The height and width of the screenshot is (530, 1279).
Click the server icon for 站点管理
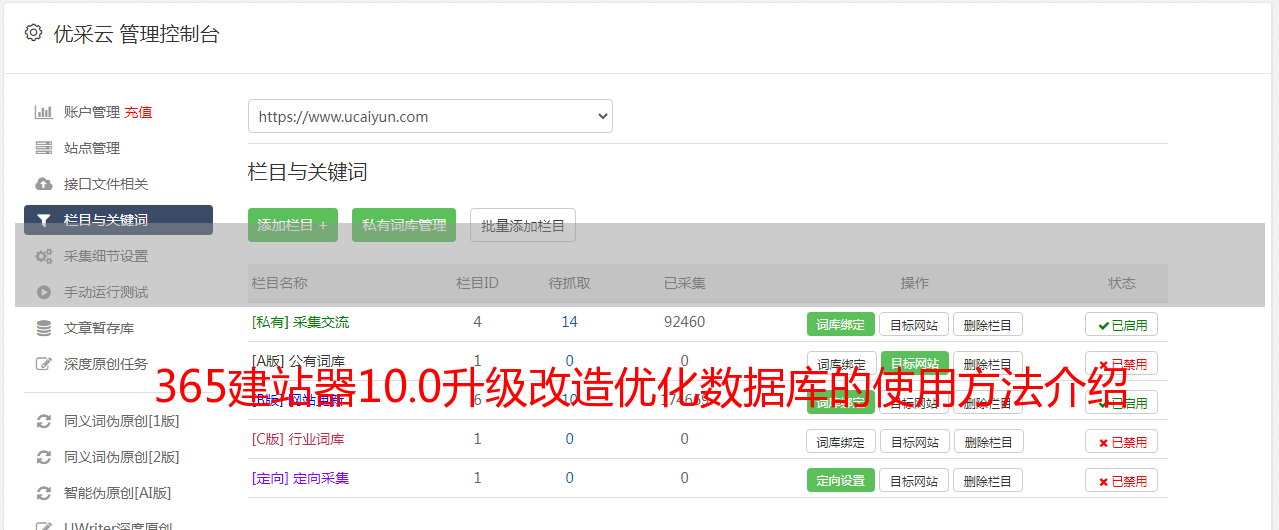[x=44, y=148]
